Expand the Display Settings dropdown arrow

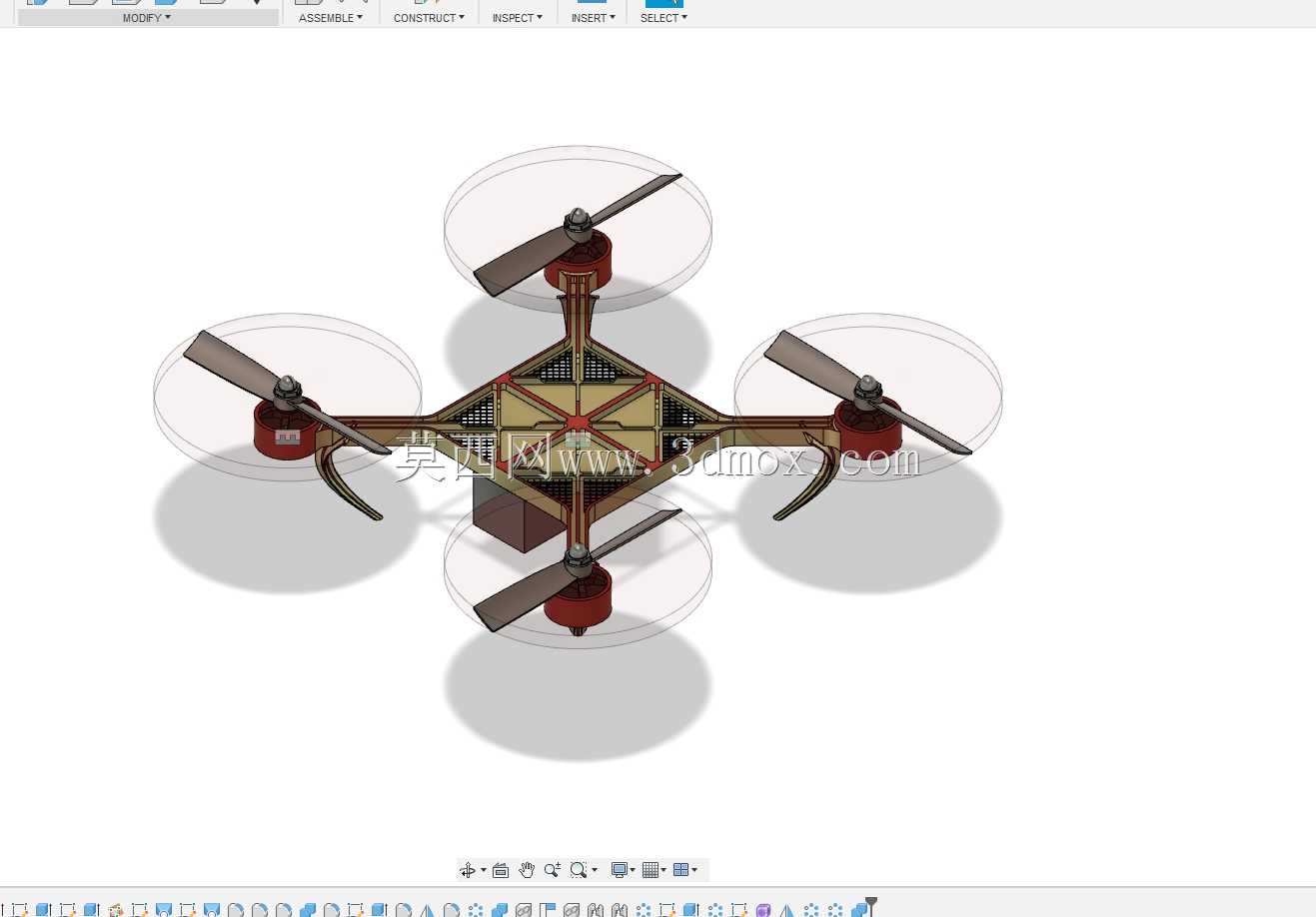pyautogui.click(x=633, y=870)
